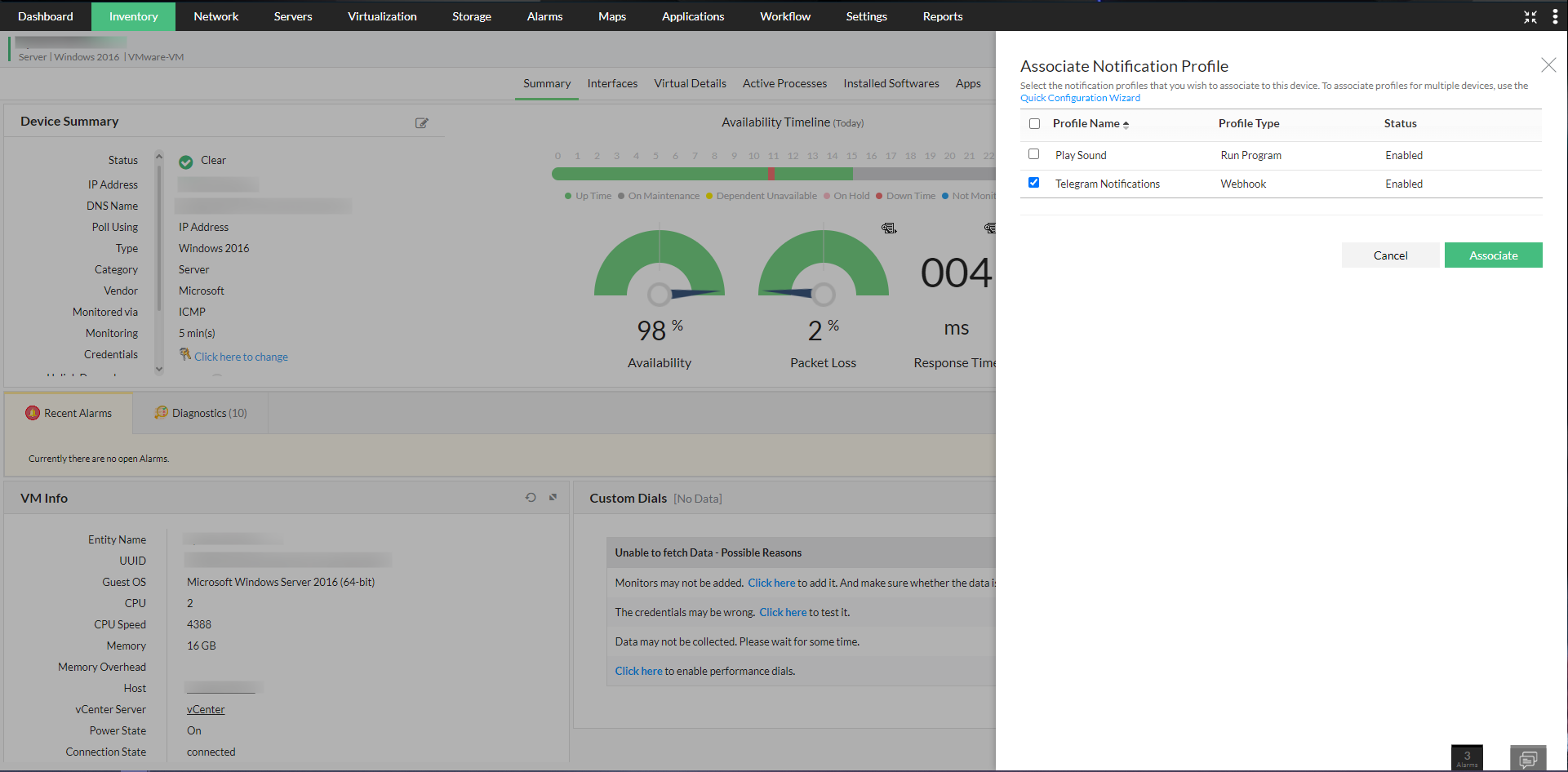Switch to the Interfaces tab

tap(612, 83)
